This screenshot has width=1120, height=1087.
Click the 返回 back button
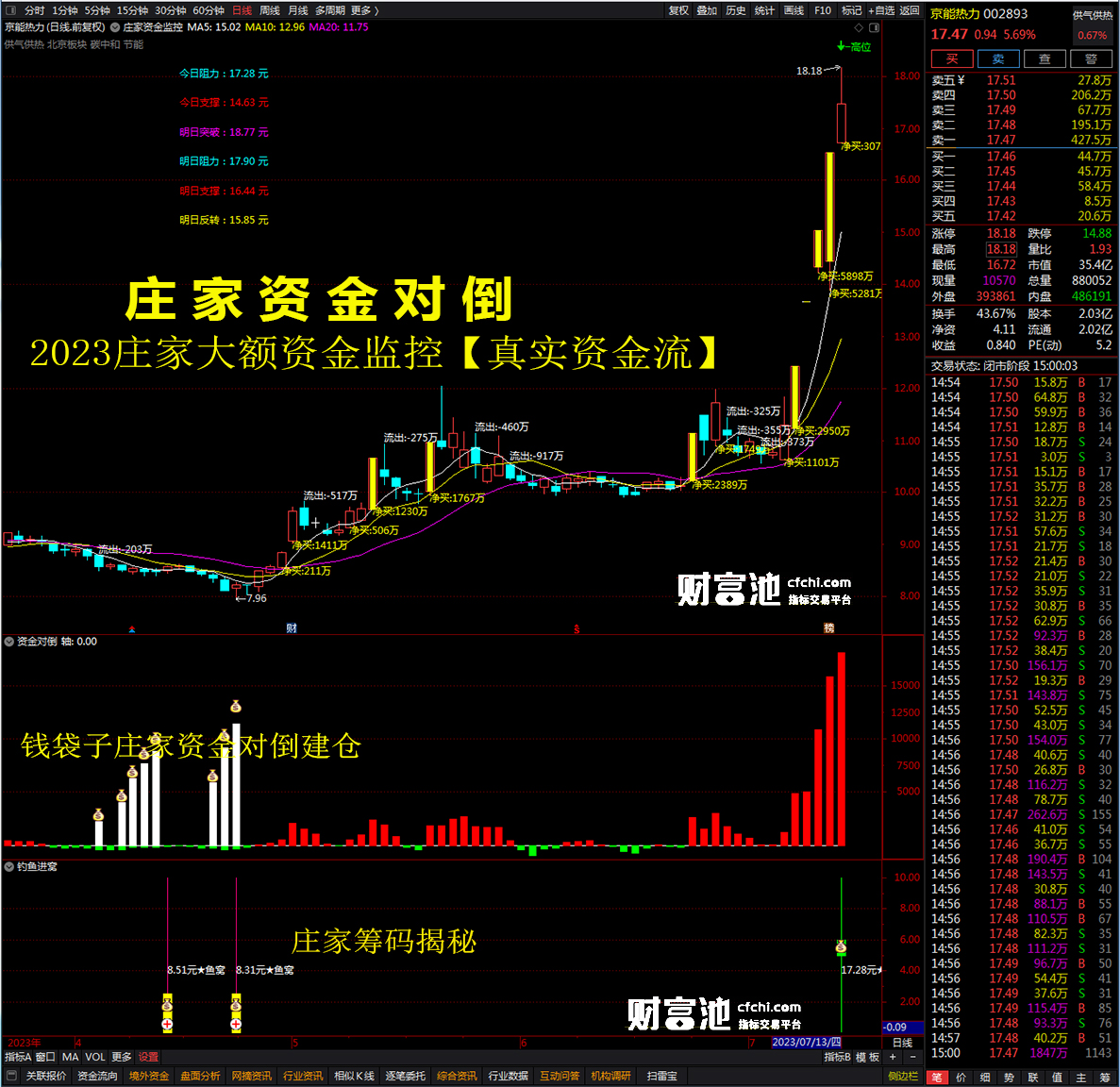pyautogui.click(x=910, y=10)
